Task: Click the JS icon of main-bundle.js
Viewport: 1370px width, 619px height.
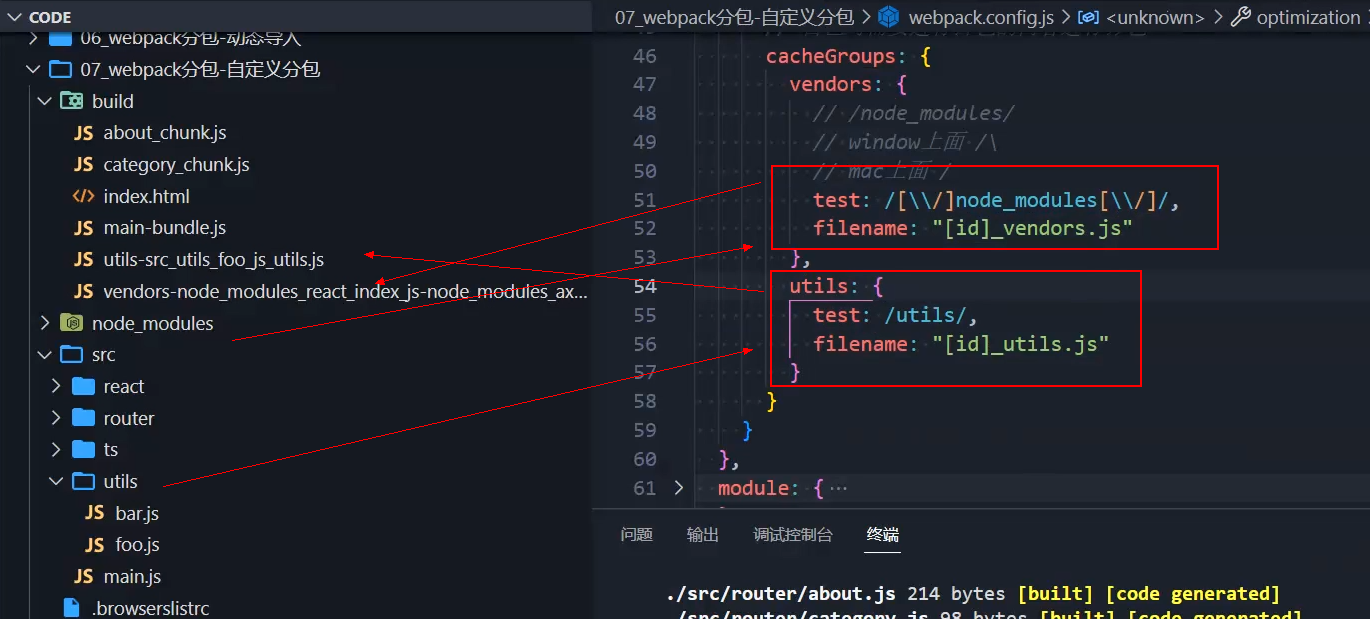Action: 84,228
